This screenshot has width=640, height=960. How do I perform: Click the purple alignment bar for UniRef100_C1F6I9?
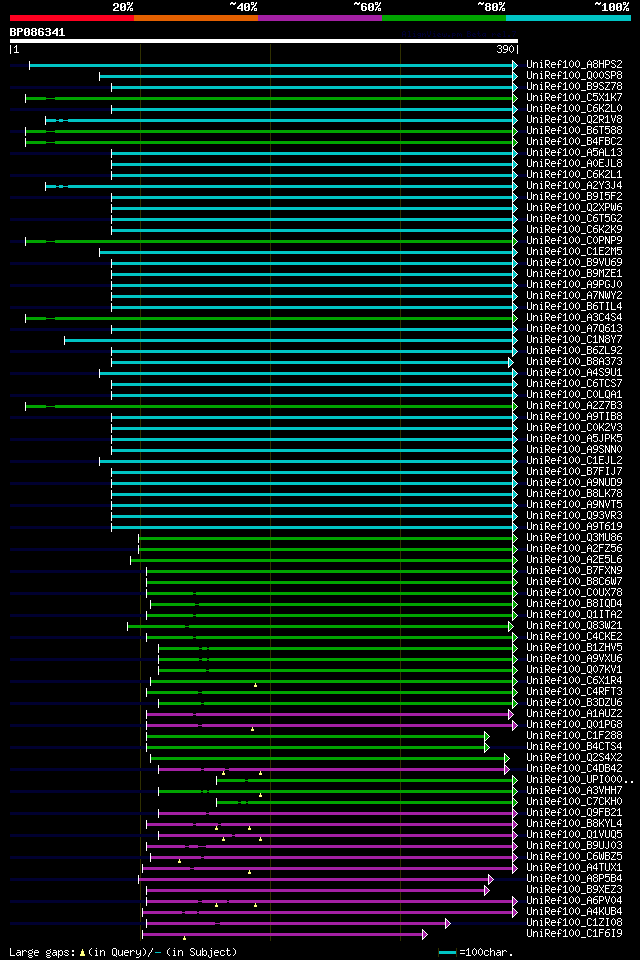pos(285,935)
